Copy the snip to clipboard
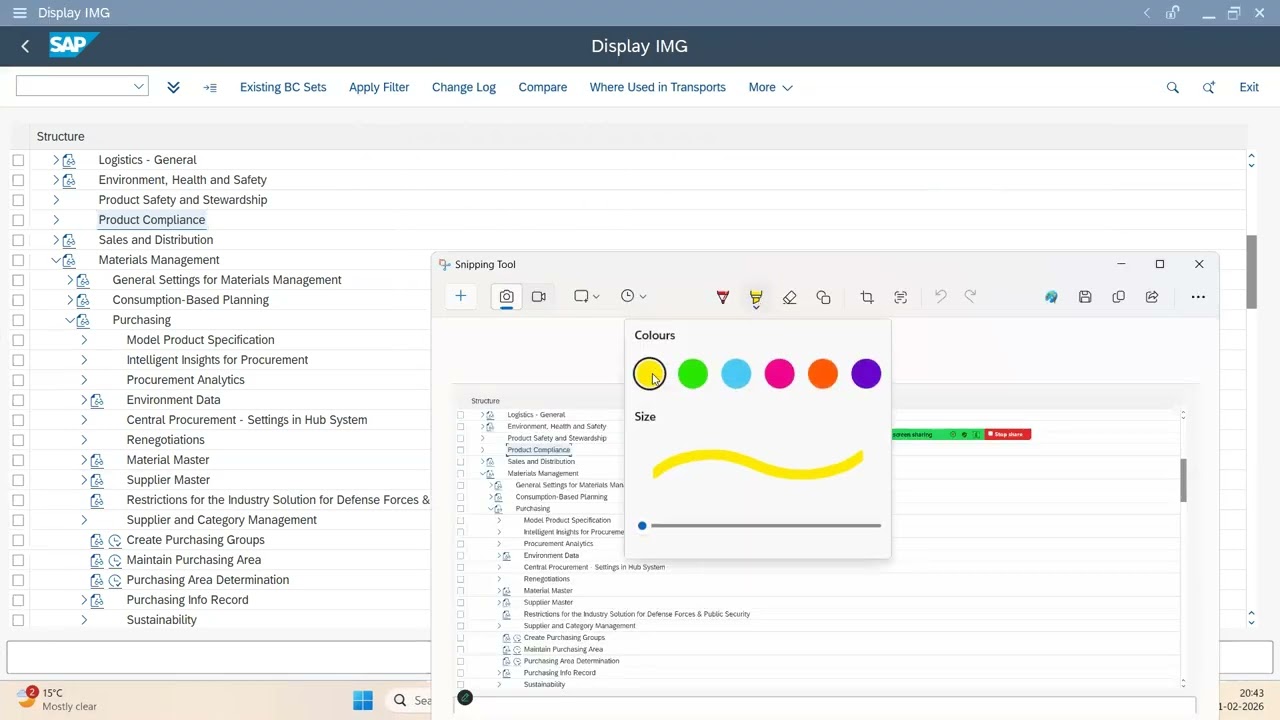 pos(1118,297)
